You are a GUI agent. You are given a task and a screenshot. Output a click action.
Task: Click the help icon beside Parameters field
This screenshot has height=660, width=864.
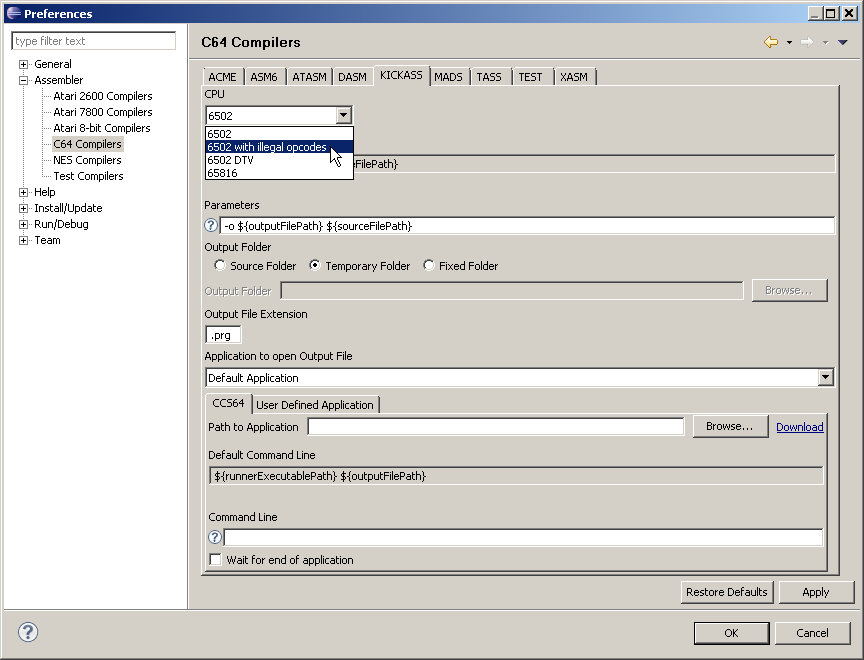(x=211, y=226)
